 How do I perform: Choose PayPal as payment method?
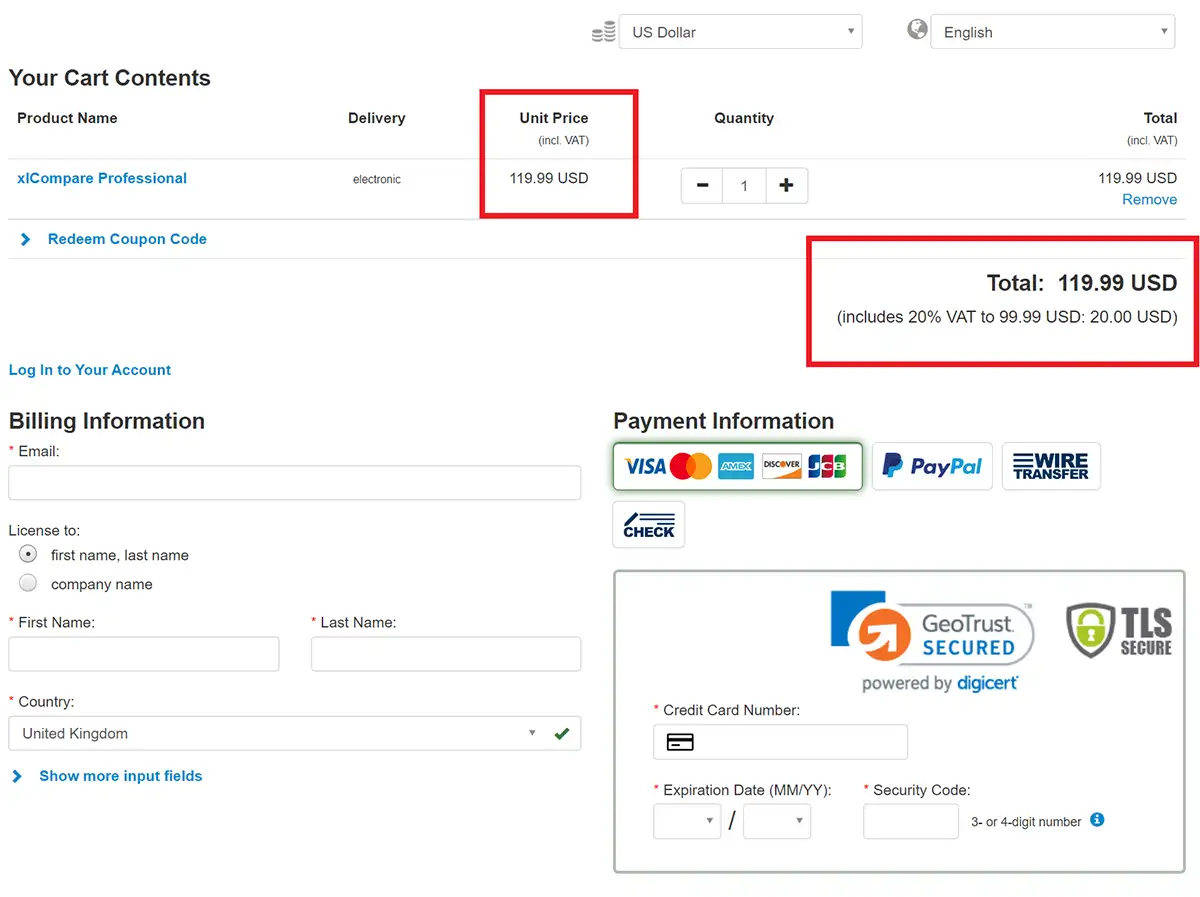tap(932, 466)
